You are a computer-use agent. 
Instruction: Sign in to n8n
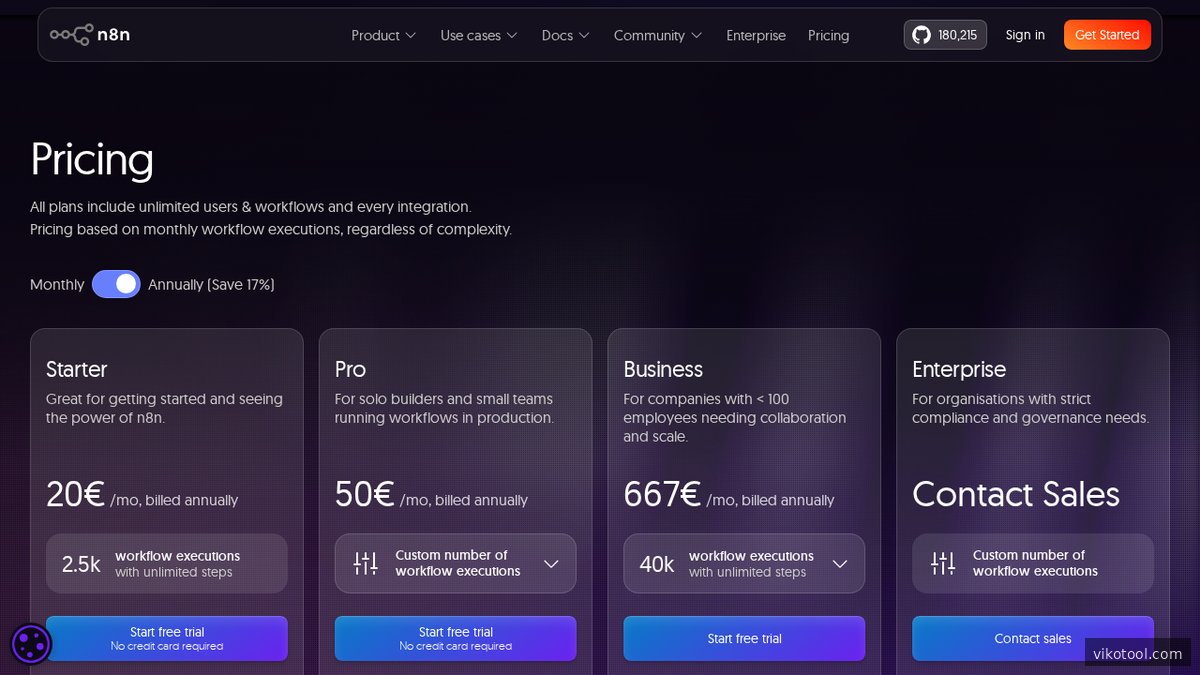(x=1024, y=34)
